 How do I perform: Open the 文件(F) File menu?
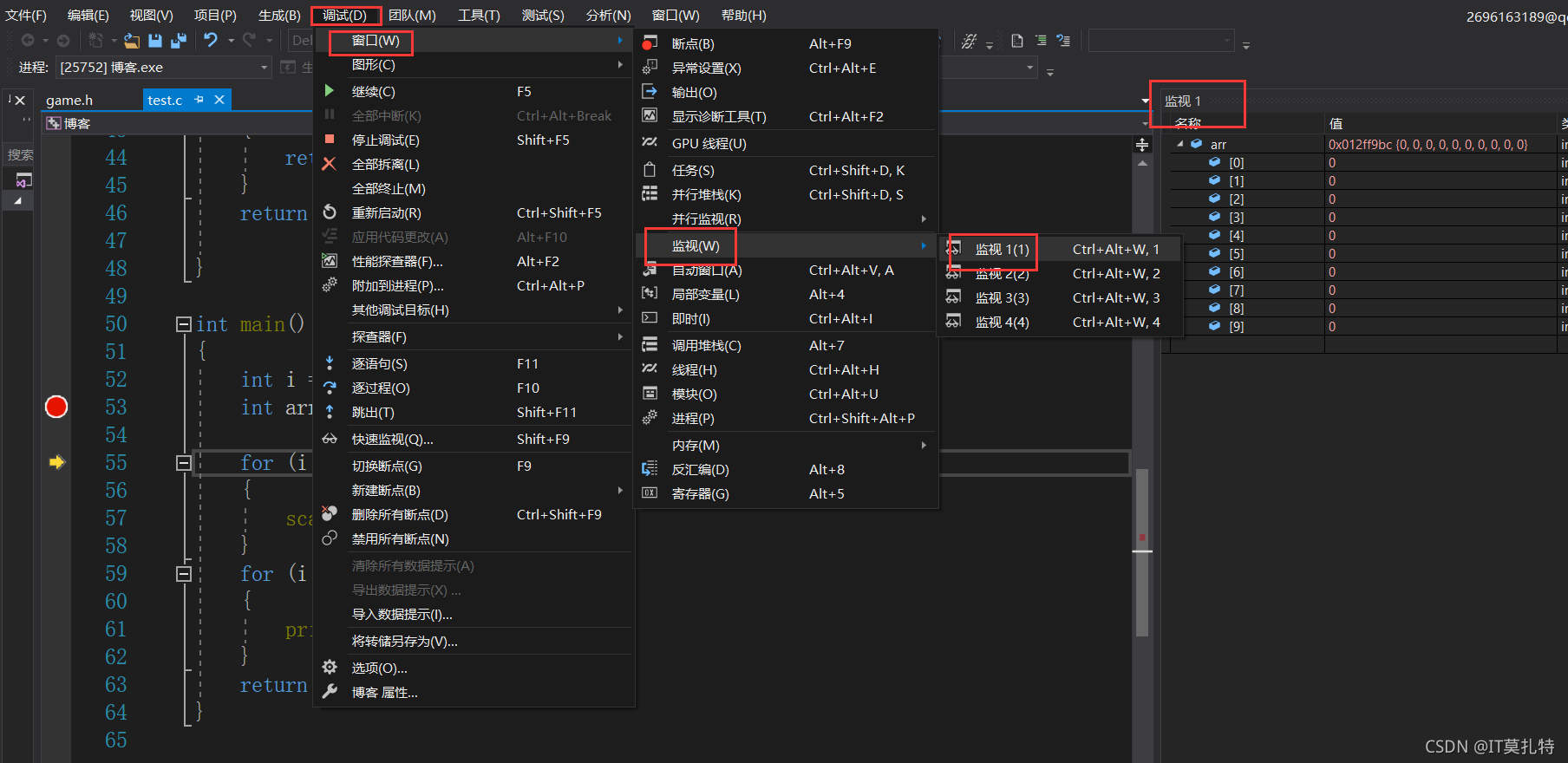(26, 16)
